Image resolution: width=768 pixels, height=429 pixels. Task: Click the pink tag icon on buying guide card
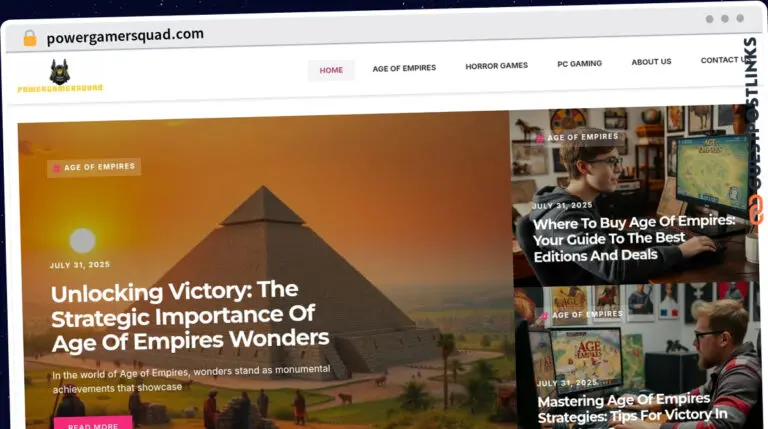pyautogui.click(x=540, y=139)
